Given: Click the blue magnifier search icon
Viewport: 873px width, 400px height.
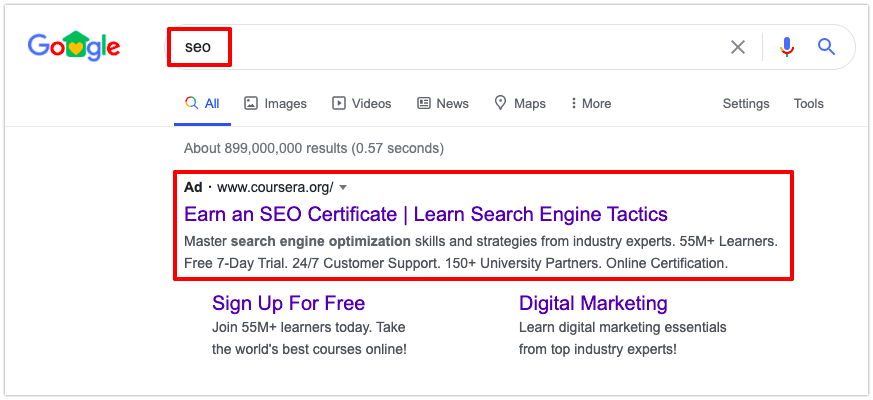Looking at the screenshot, I should point(826,47).
